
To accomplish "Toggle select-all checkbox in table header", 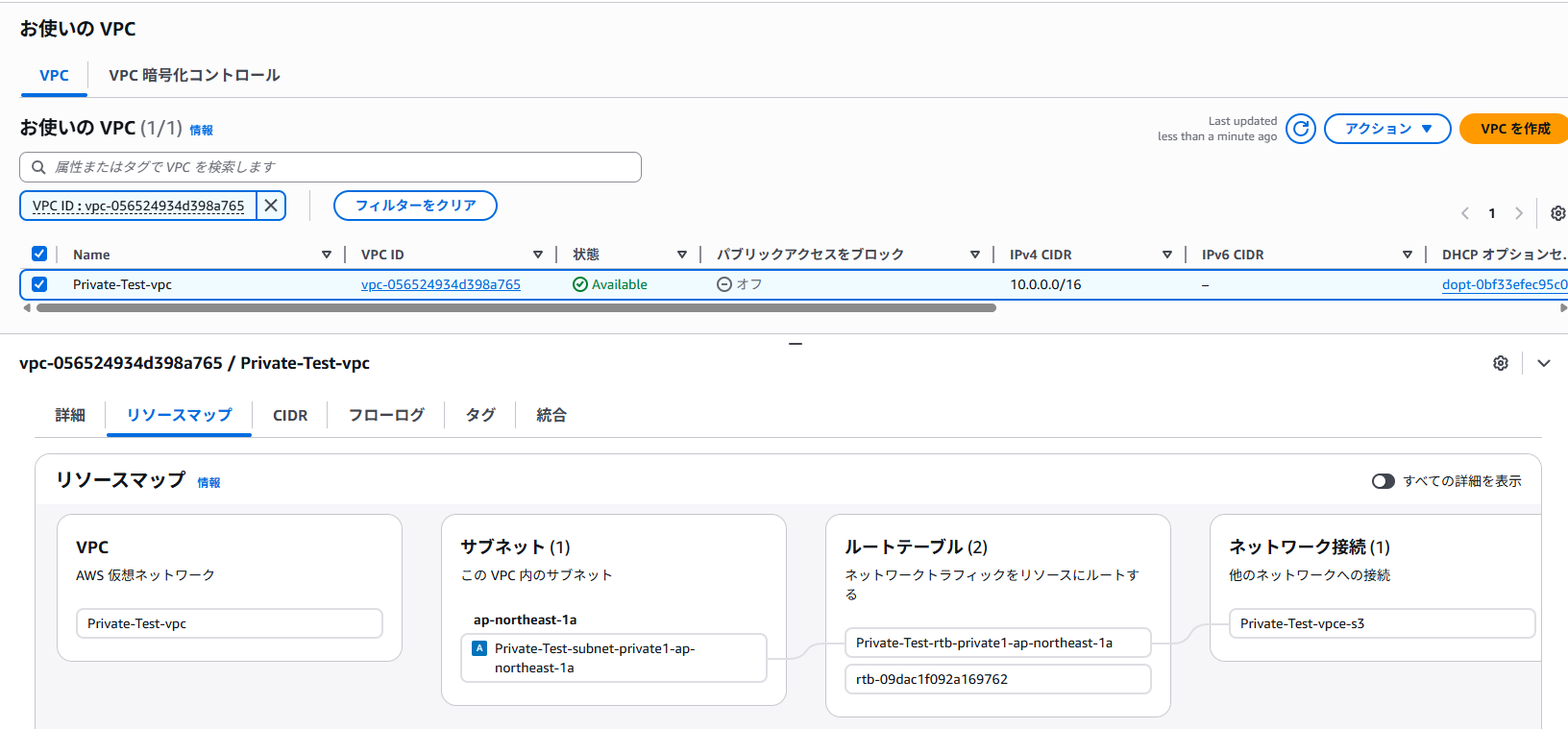I will click(x=39, y=254).
